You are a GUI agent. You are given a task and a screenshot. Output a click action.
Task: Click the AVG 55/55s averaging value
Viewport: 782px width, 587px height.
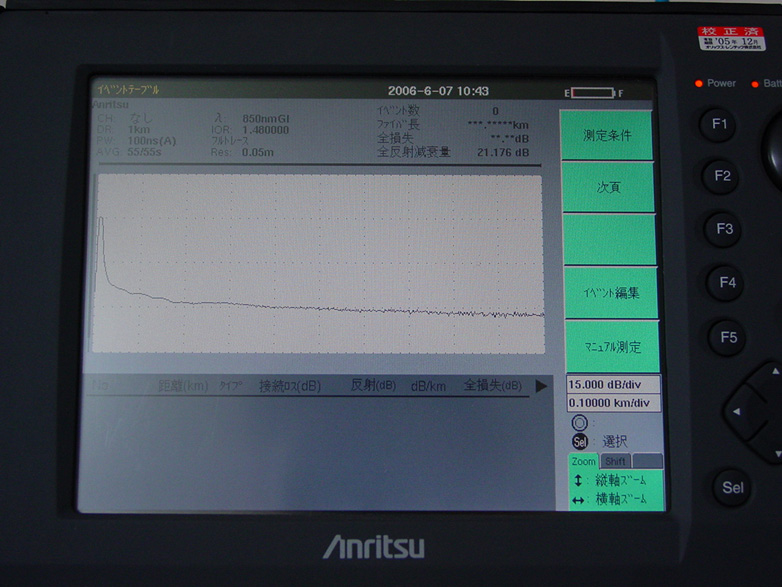point(144,152)
